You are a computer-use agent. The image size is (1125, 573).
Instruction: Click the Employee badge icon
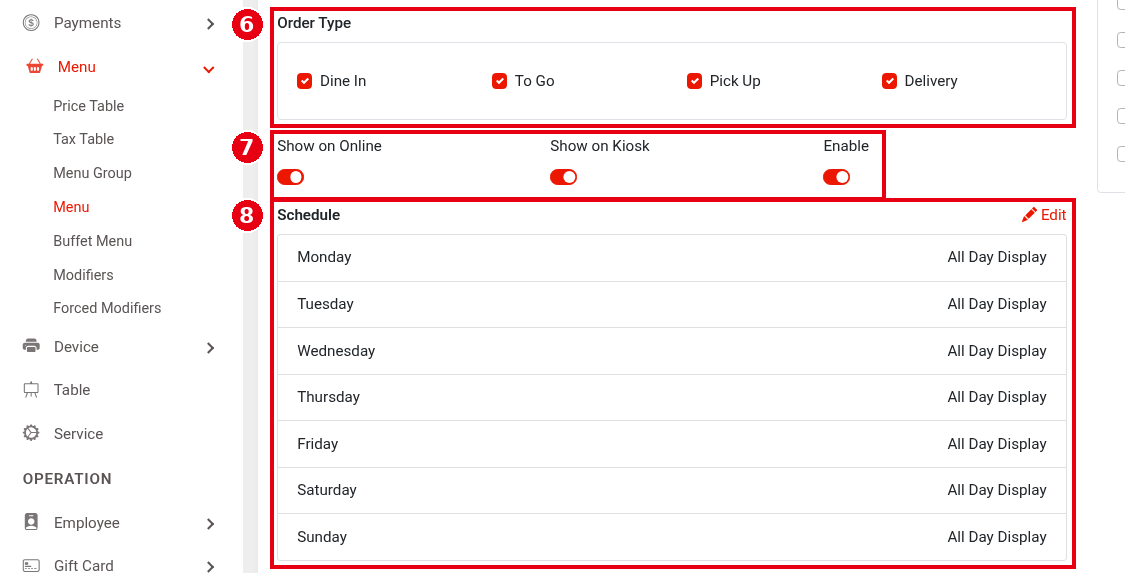31,522
